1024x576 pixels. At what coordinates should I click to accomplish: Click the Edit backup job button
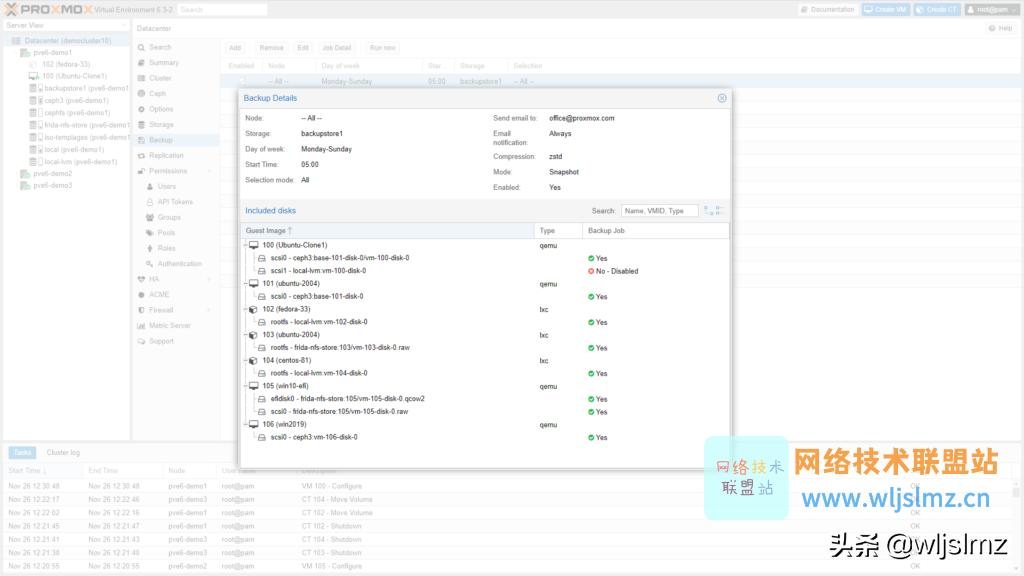pyautogui.click(x=303, y=48)
